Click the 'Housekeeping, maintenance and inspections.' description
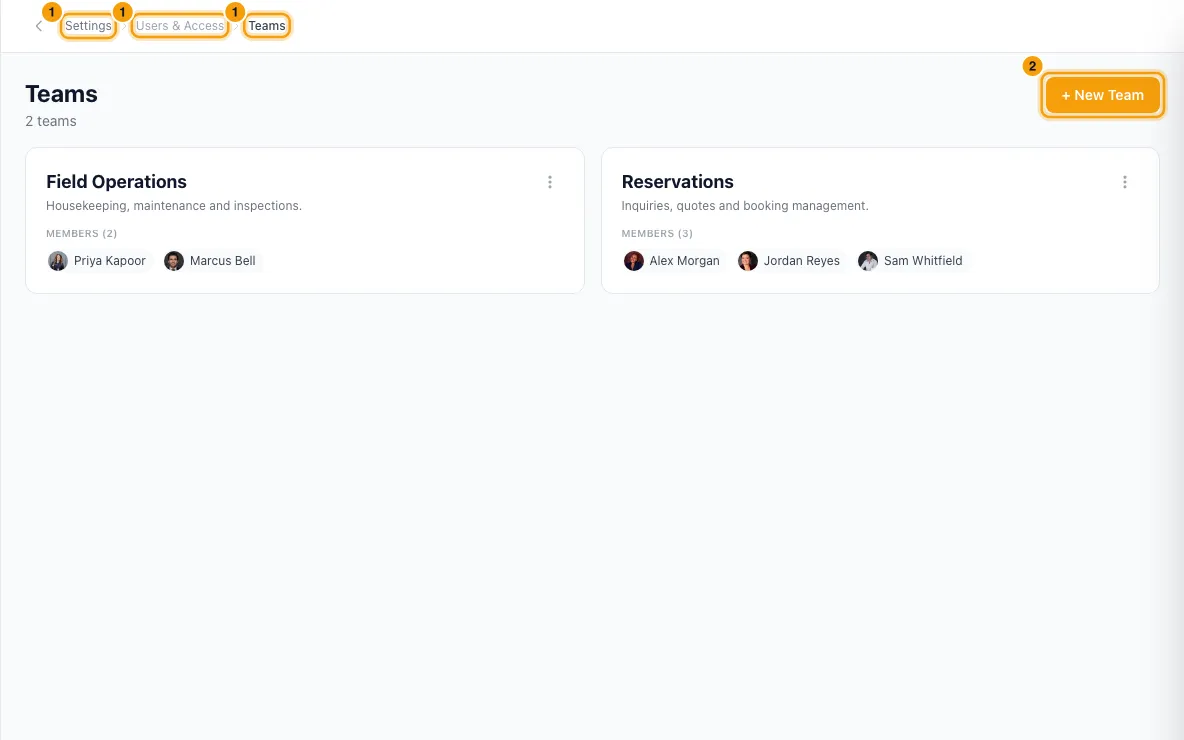This screenshot has width=1184, height=740. tap(174, 205)
